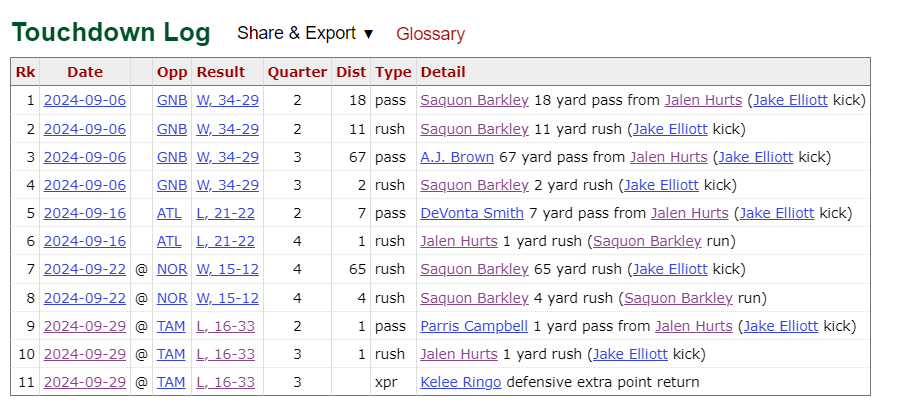Sort by the Type column header
This screenshot has width=917, height=412.
pos(393,72)
